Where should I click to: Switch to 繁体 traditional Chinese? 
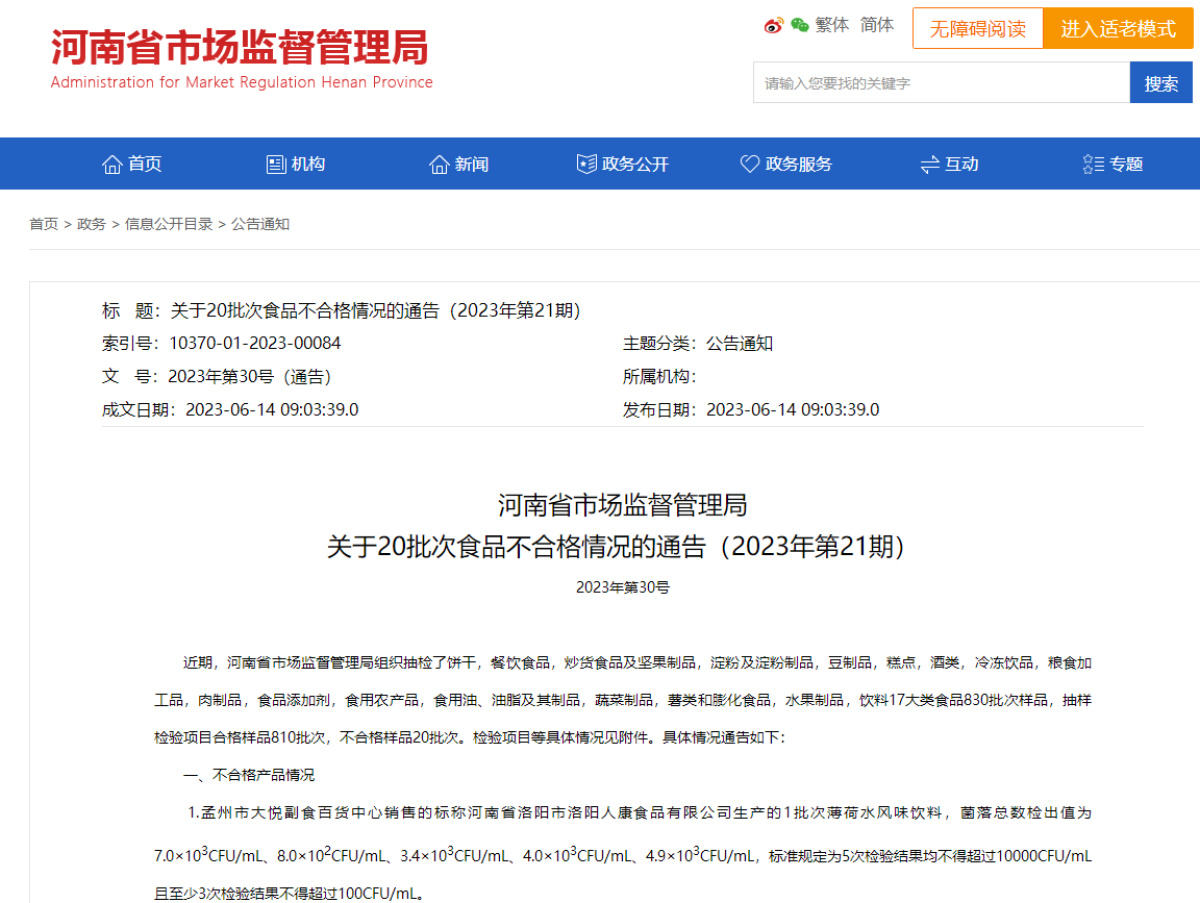[832, 25]
